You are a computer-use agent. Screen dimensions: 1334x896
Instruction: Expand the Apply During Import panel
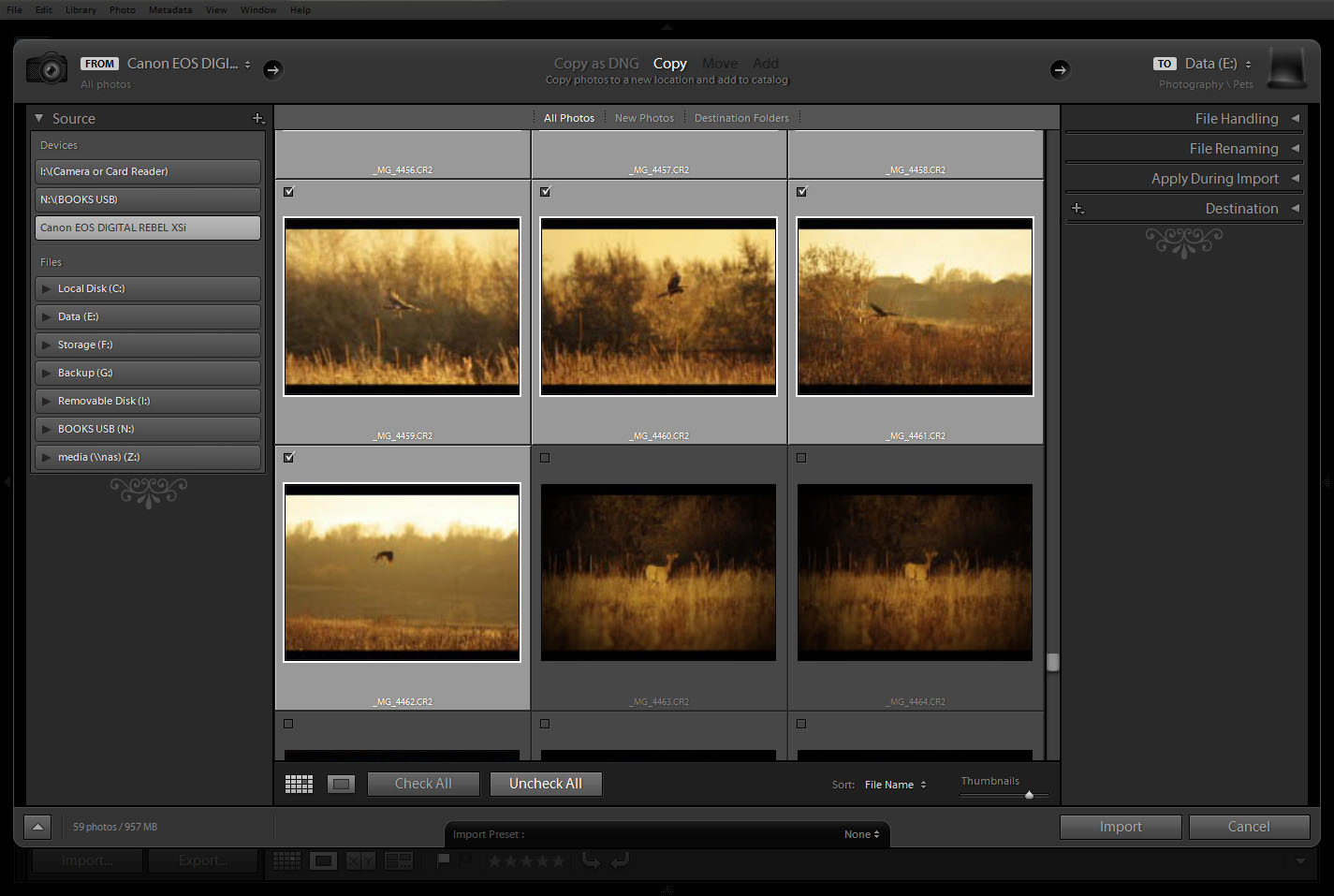(1296, 178)
